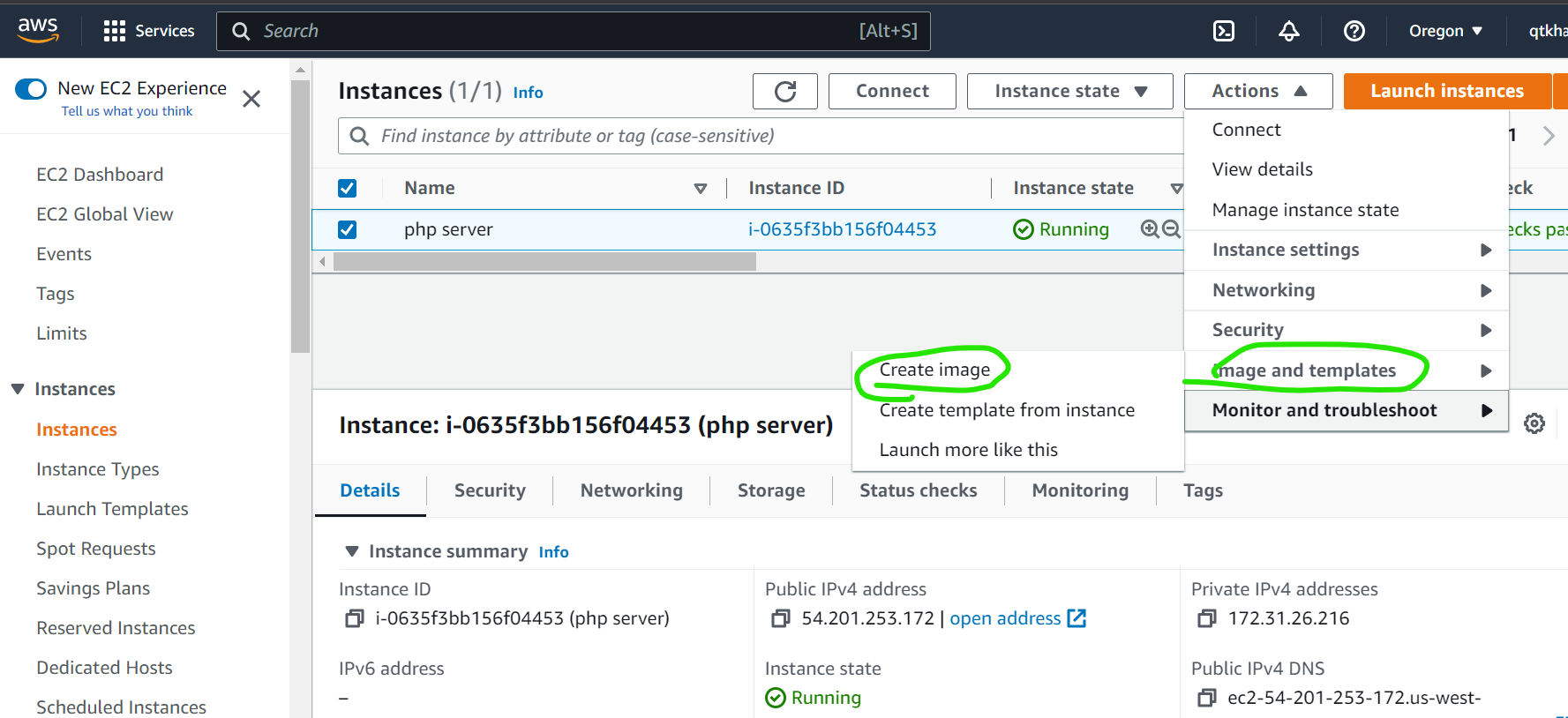This screenshot has height=718, width=1568.
Task: Collapse the Instances sidebar section
Action: 18,389
